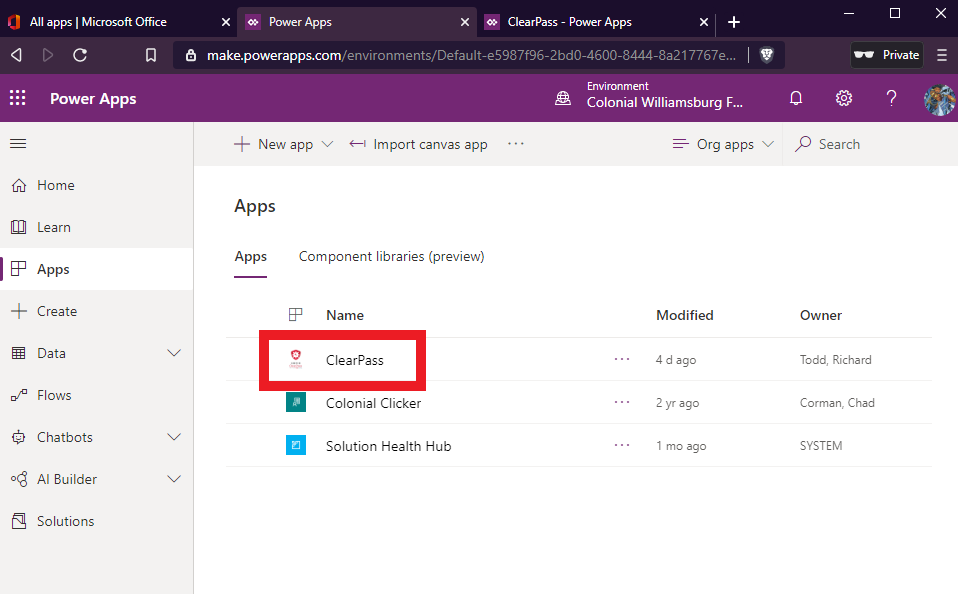Click the browser address bar URL
The width and height of the screenshot is (958, 594).
(x=471, y=55)
